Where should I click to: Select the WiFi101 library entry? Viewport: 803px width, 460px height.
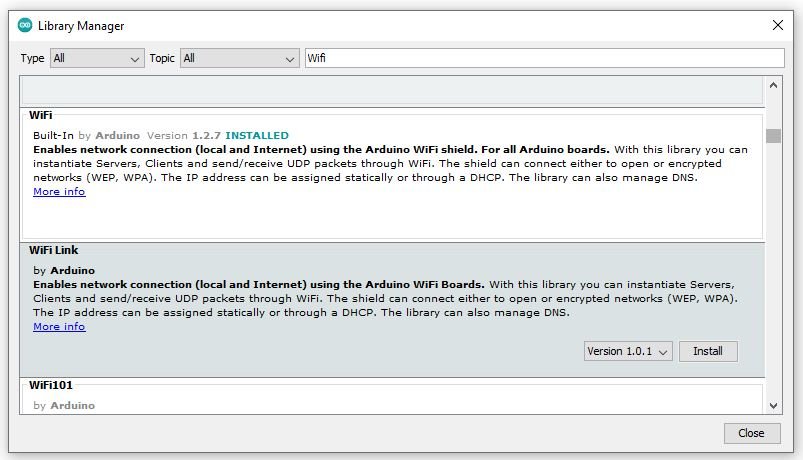pos(392,396)
